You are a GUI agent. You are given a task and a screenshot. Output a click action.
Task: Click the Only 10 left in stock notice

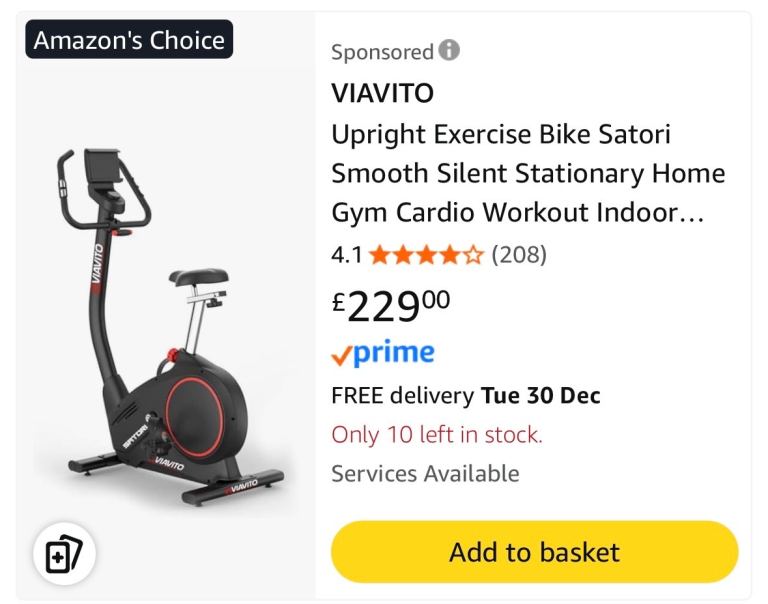pyautogui.click(x=437, y=435)
